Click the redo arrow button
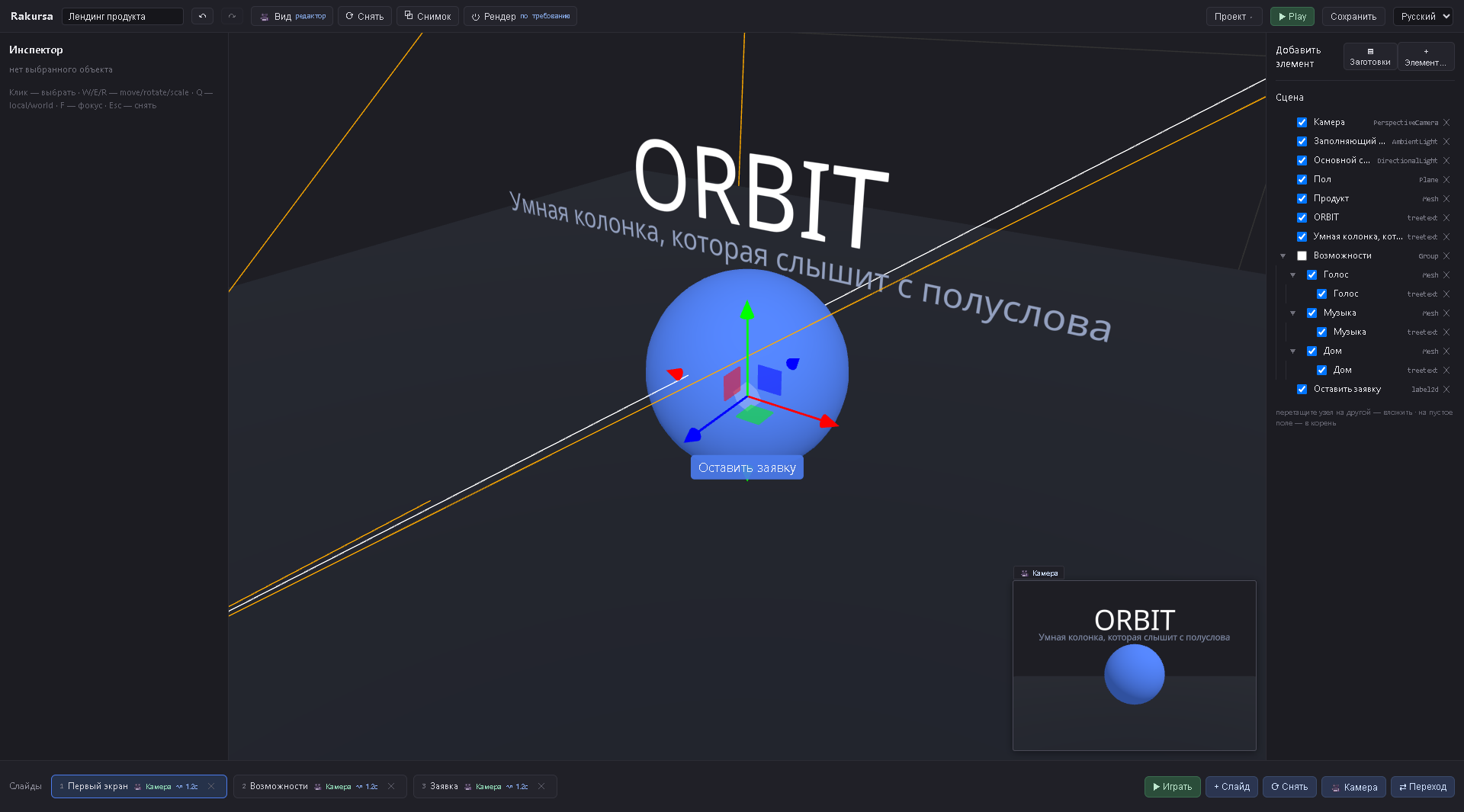 point(232,16)
